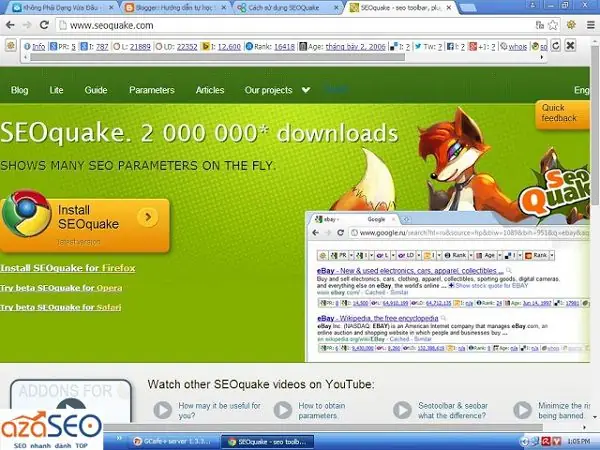Click the Chrome logo on Install button
This screenshot has width=600, height=450.
tap(26, 213)
